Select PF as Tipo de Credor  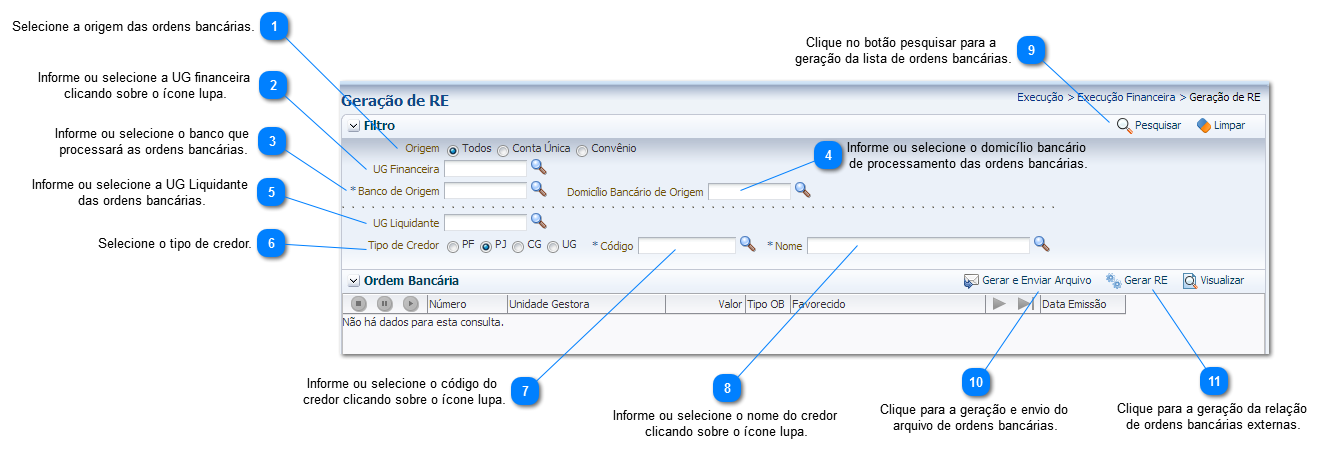tap(453, 246)
